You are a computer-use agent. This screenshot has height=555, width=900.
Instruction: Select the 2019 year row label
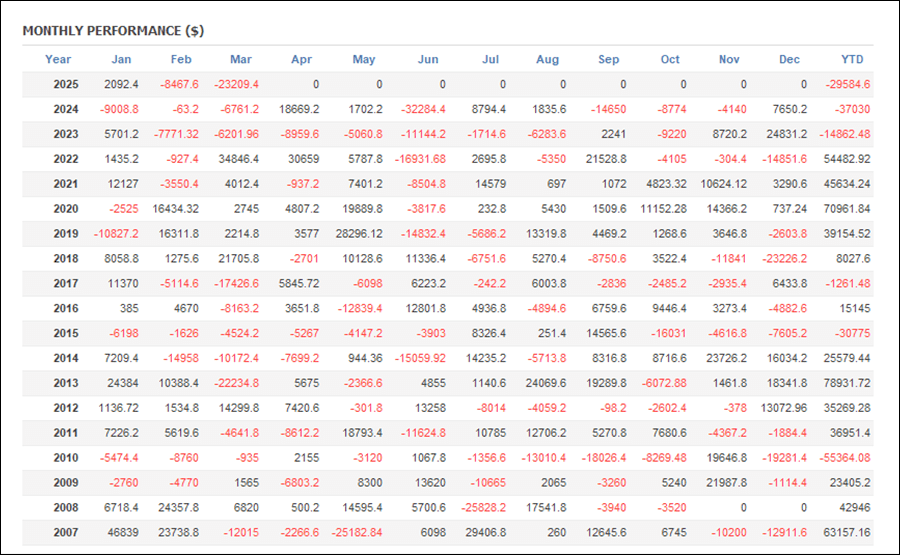pyautogui.click(x=66, y=234)
